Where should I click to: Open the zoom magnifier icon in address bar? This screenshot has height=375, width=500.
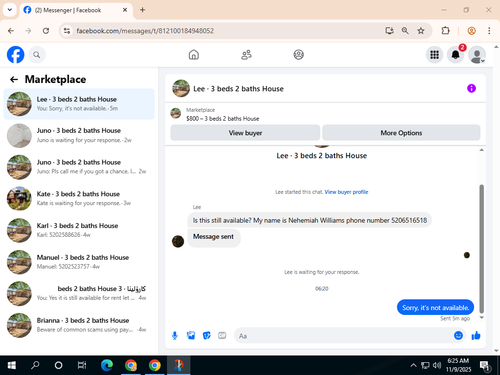405,31
